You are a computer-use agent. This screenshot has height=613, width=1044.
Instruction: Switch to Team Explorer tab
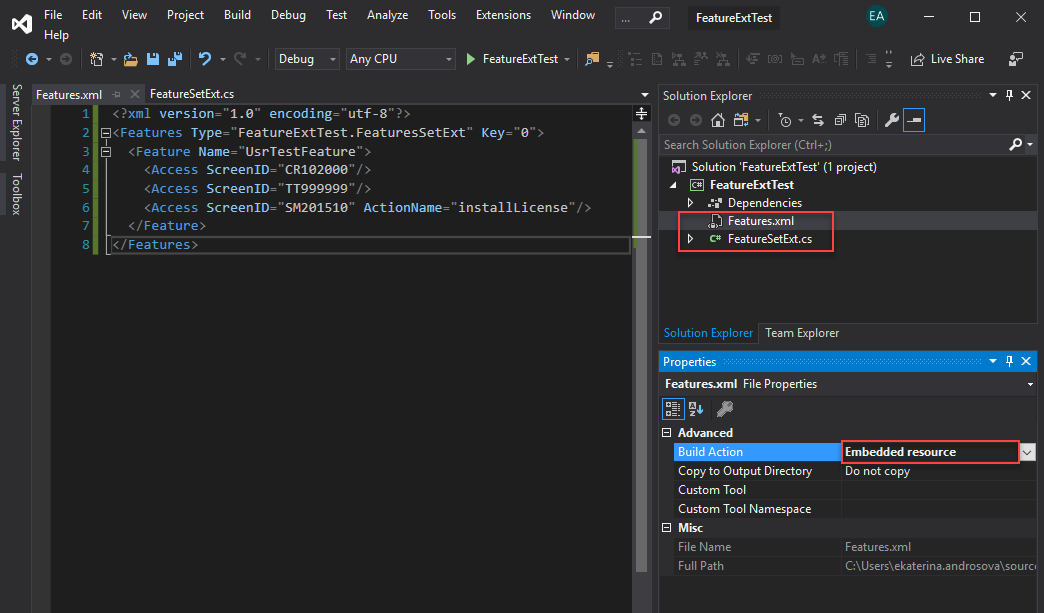pos(802,333)
